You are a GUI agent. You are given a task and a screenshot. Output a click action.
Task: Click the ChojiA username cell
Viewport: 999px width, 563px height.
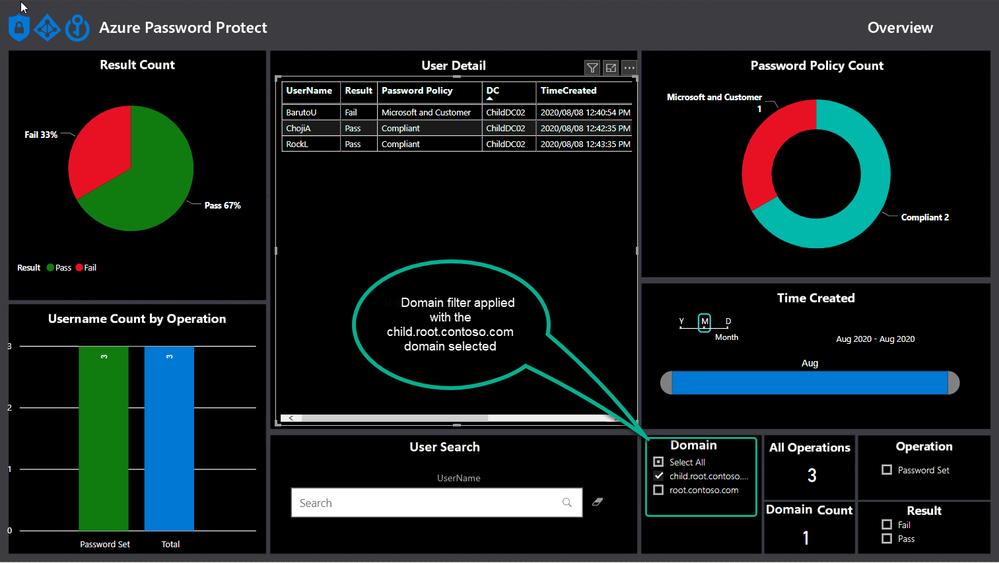(x=311, y=128)
